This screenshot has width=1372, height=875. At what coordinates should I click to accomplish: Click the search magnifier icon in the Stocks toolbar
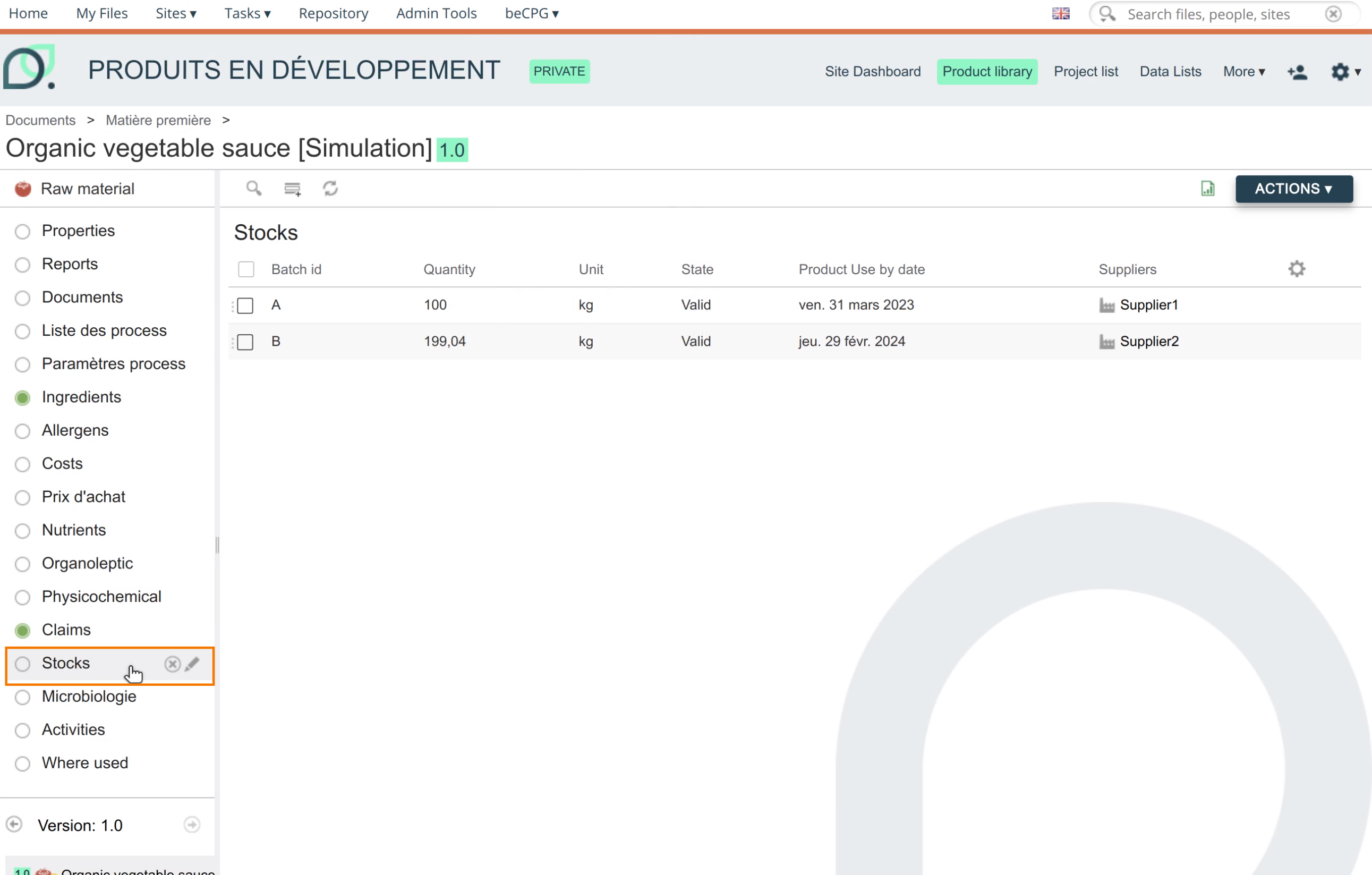click(x=253, y=188)
